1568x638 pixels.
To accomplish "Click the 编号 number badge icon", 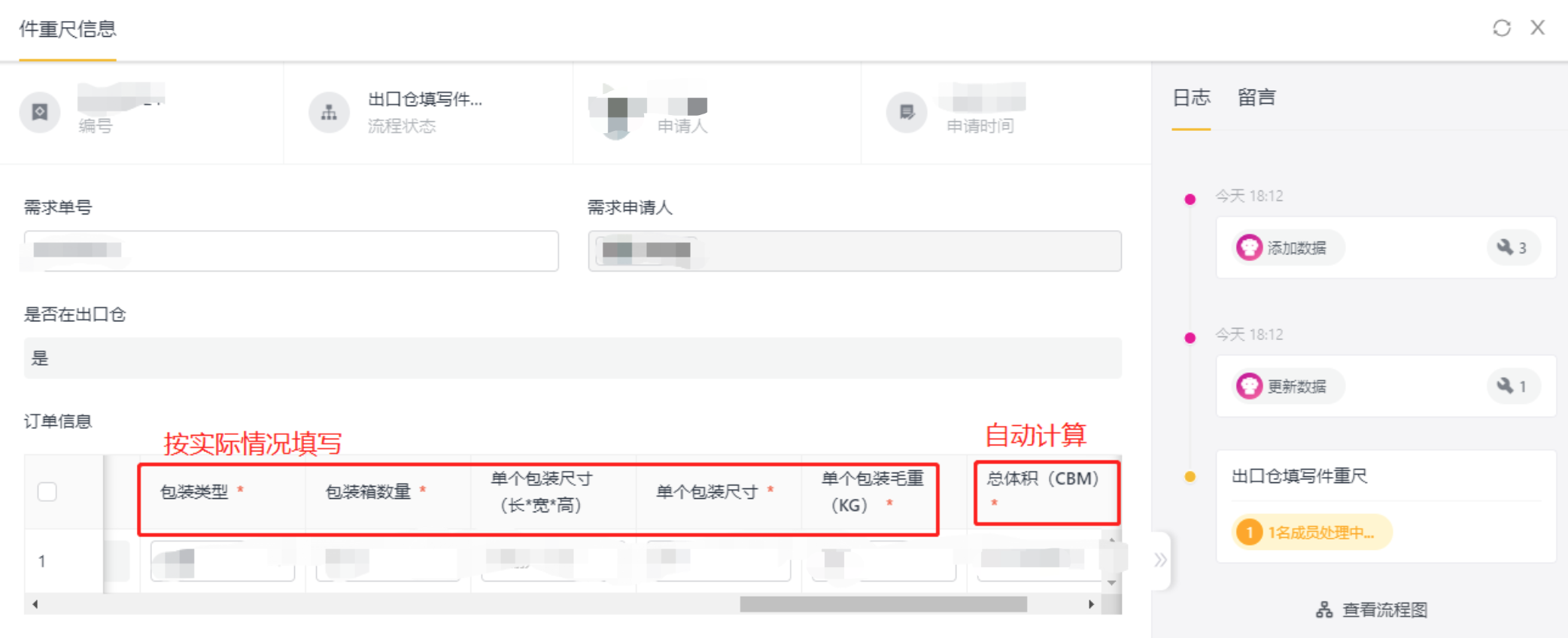I will [40, 112].
